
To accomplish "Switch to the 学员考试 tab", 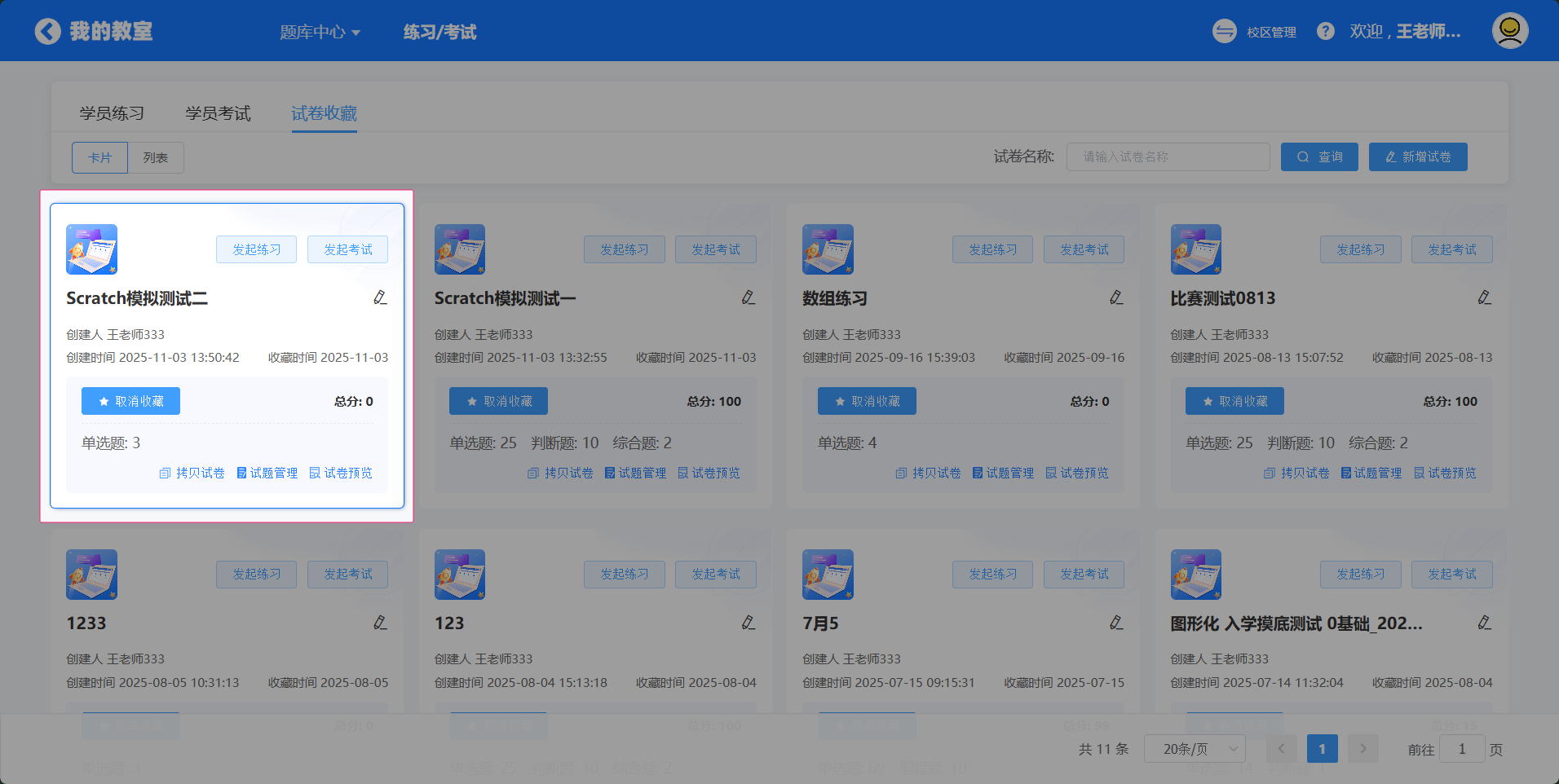I will tap(218, 113).
